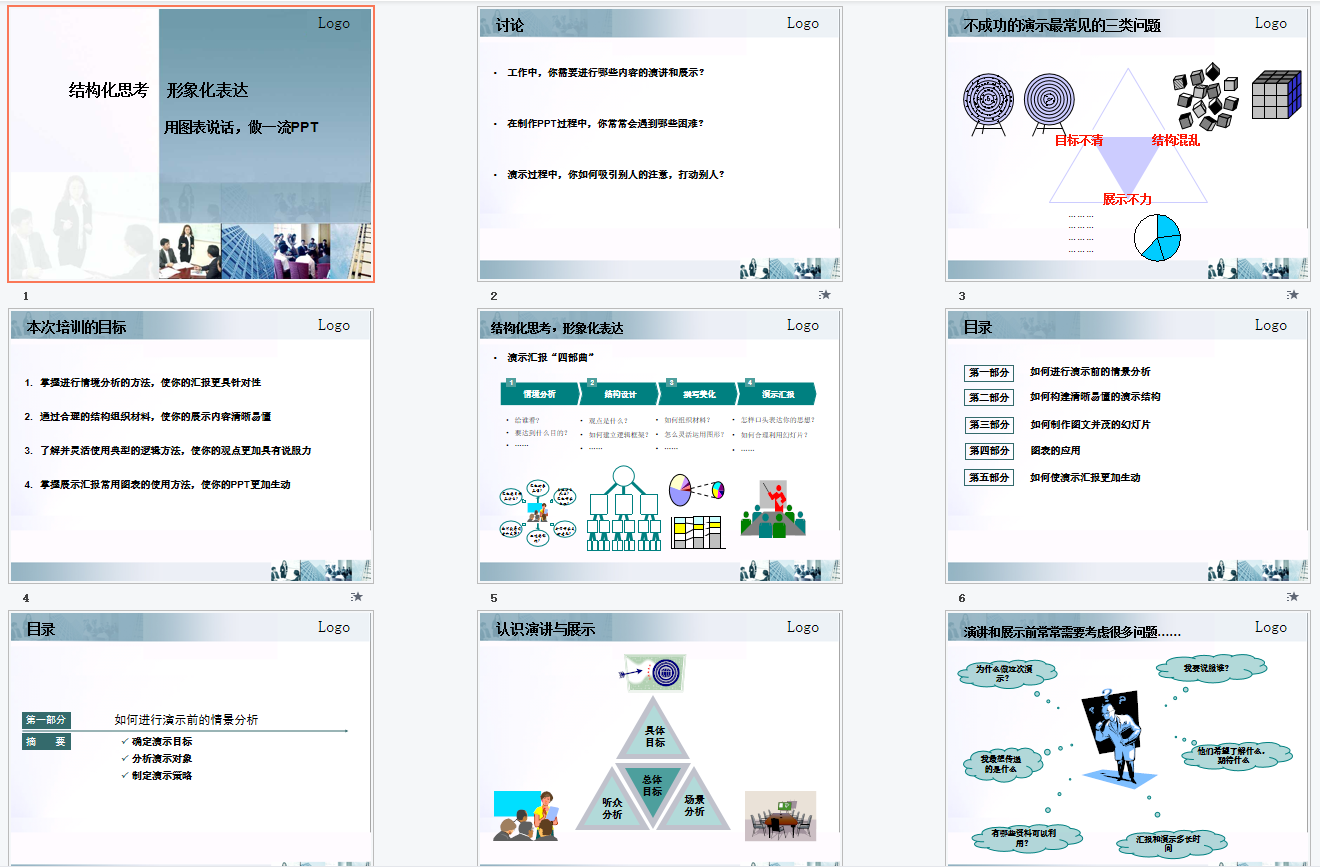Click the animation star icon under slide 3
Image resolution: width=1320 pixels, height=867 pixels.
click(1293, 295)
